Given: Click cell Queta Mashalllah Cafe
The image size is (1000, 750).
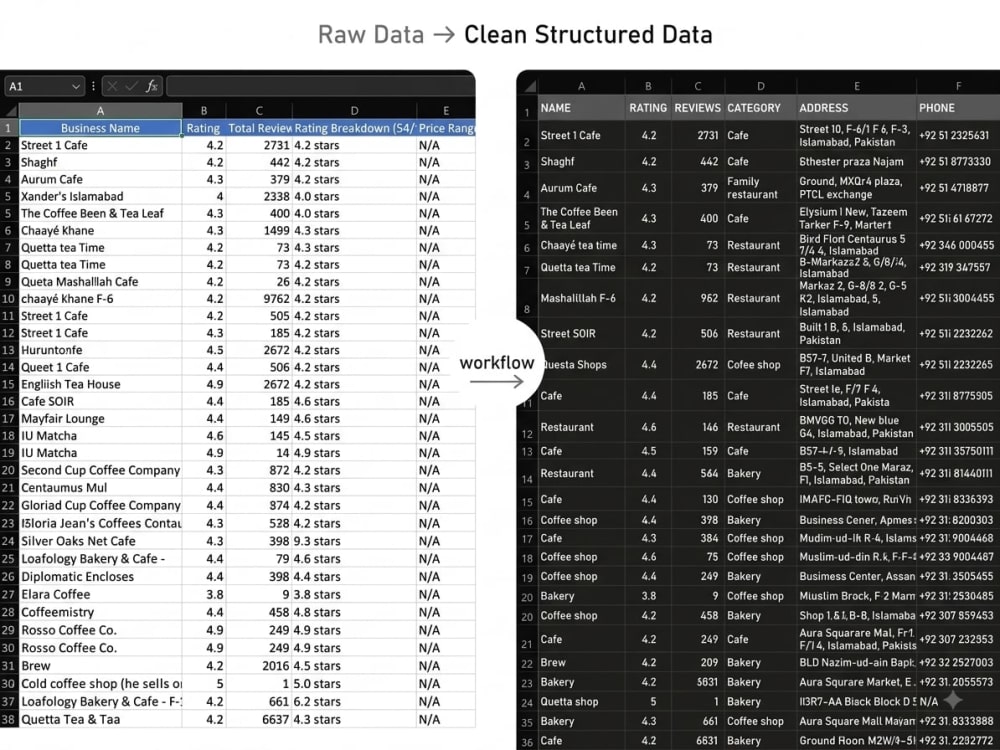Looking at the screenshot, I should (x=100, y=282).
